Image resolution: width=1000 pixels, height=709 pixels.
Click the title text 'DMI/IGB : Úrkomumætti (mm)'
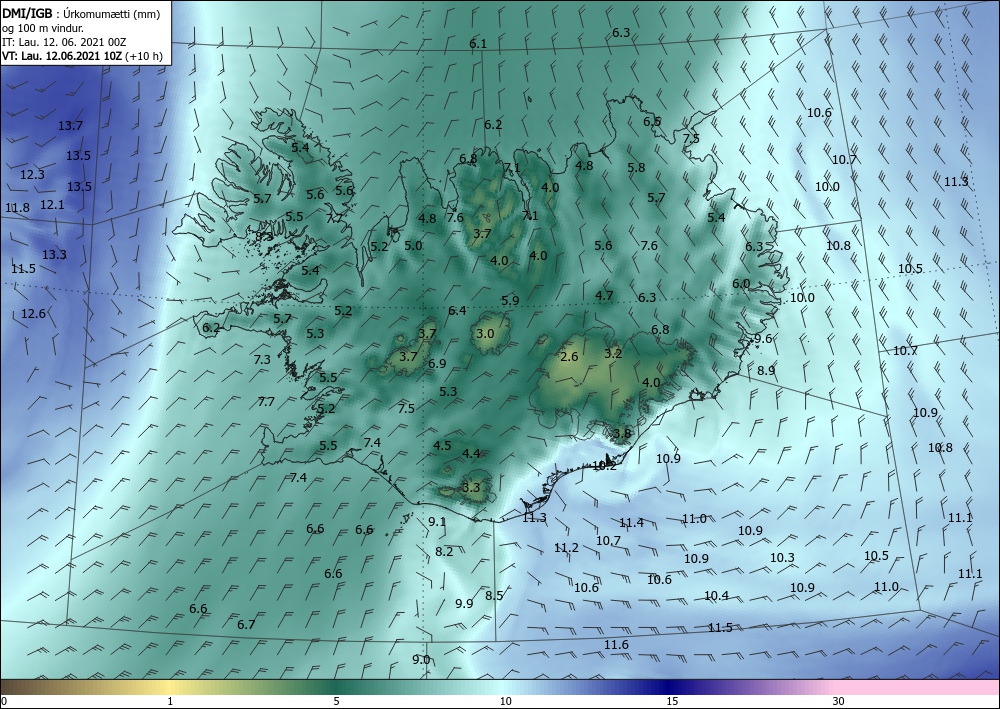[81, 13]
